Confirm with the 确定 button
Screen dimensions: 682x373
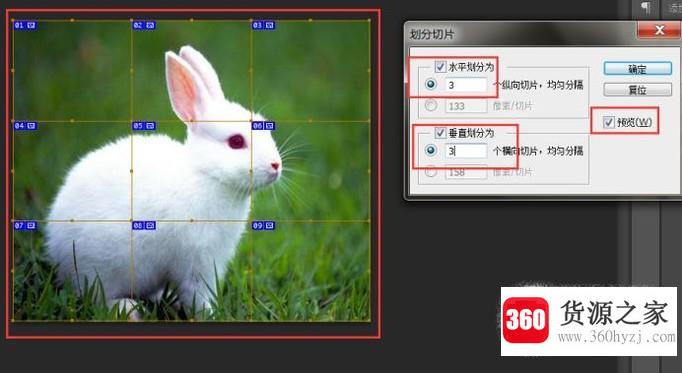(x=638, y=69)
